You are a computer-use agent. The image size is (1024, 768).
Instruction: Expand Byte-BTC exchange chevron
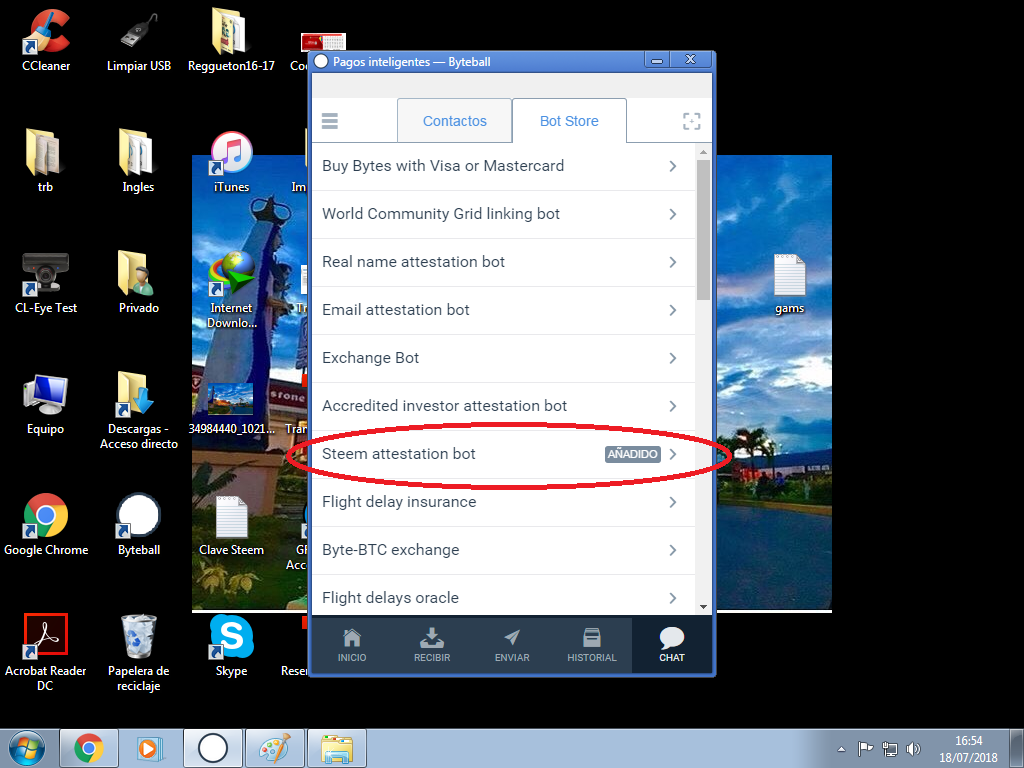[x=673, y=550]
